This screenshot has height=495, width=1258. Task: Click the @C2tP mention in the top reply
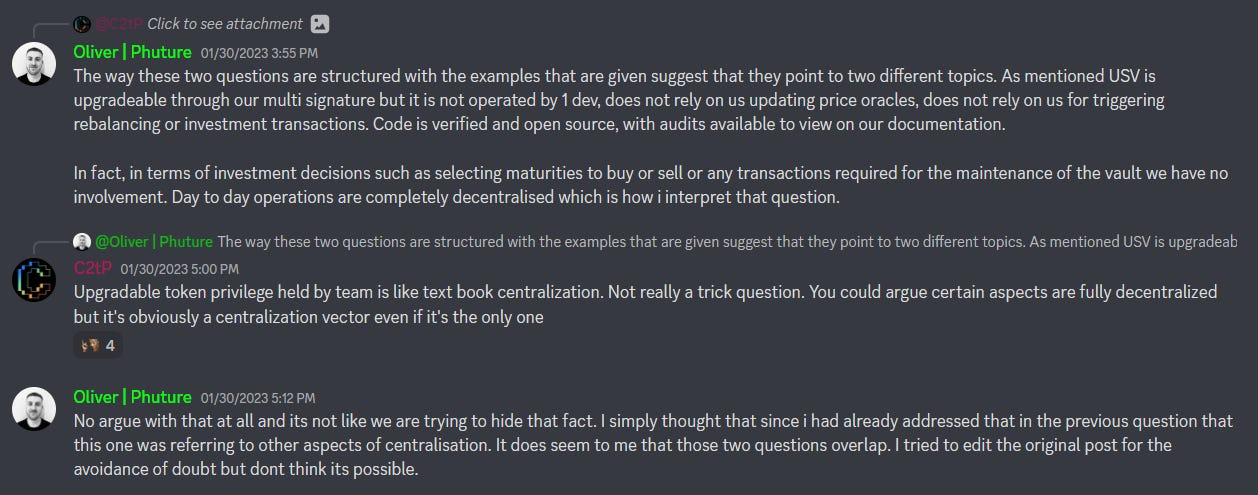119,24
